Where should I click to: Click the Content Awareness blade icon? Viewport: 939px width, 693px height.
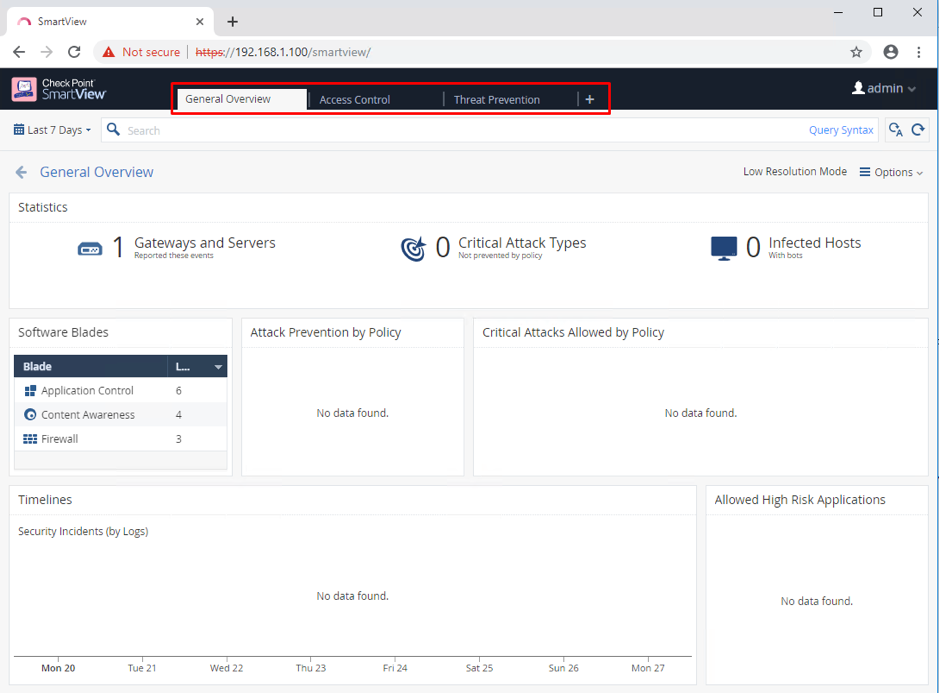(x=30, y=414)
